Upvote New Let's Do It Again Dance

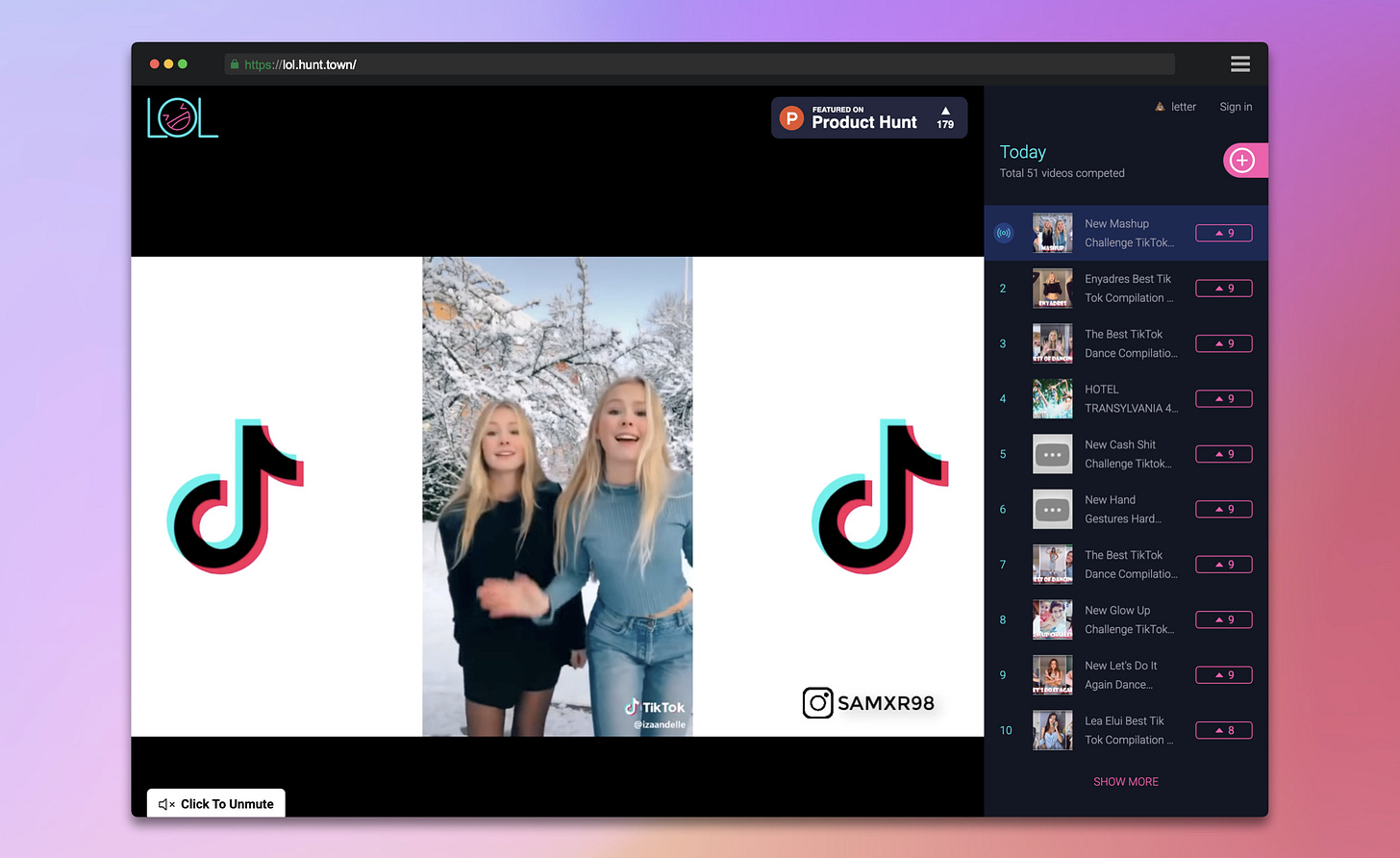coord(1224,675)
